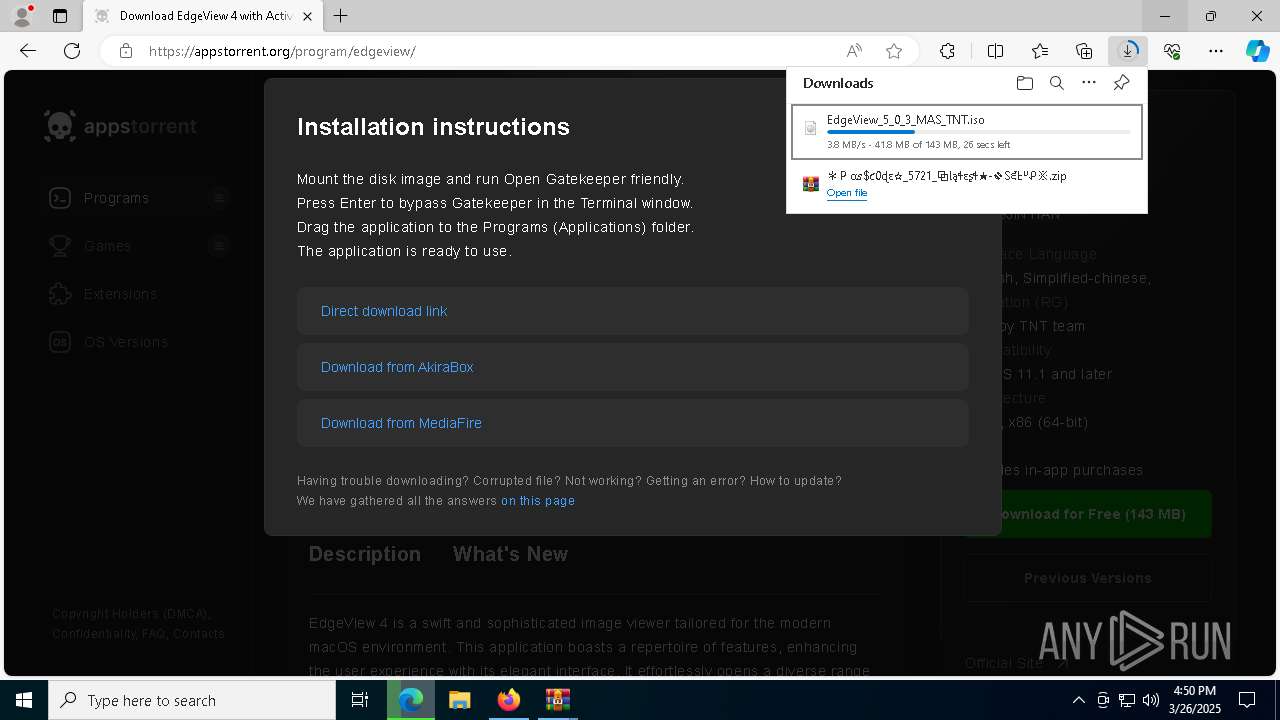Image resolution: width=1280 pixels, height=720 pixels.
Task: Select the zip download entry name
Action: 946,176
